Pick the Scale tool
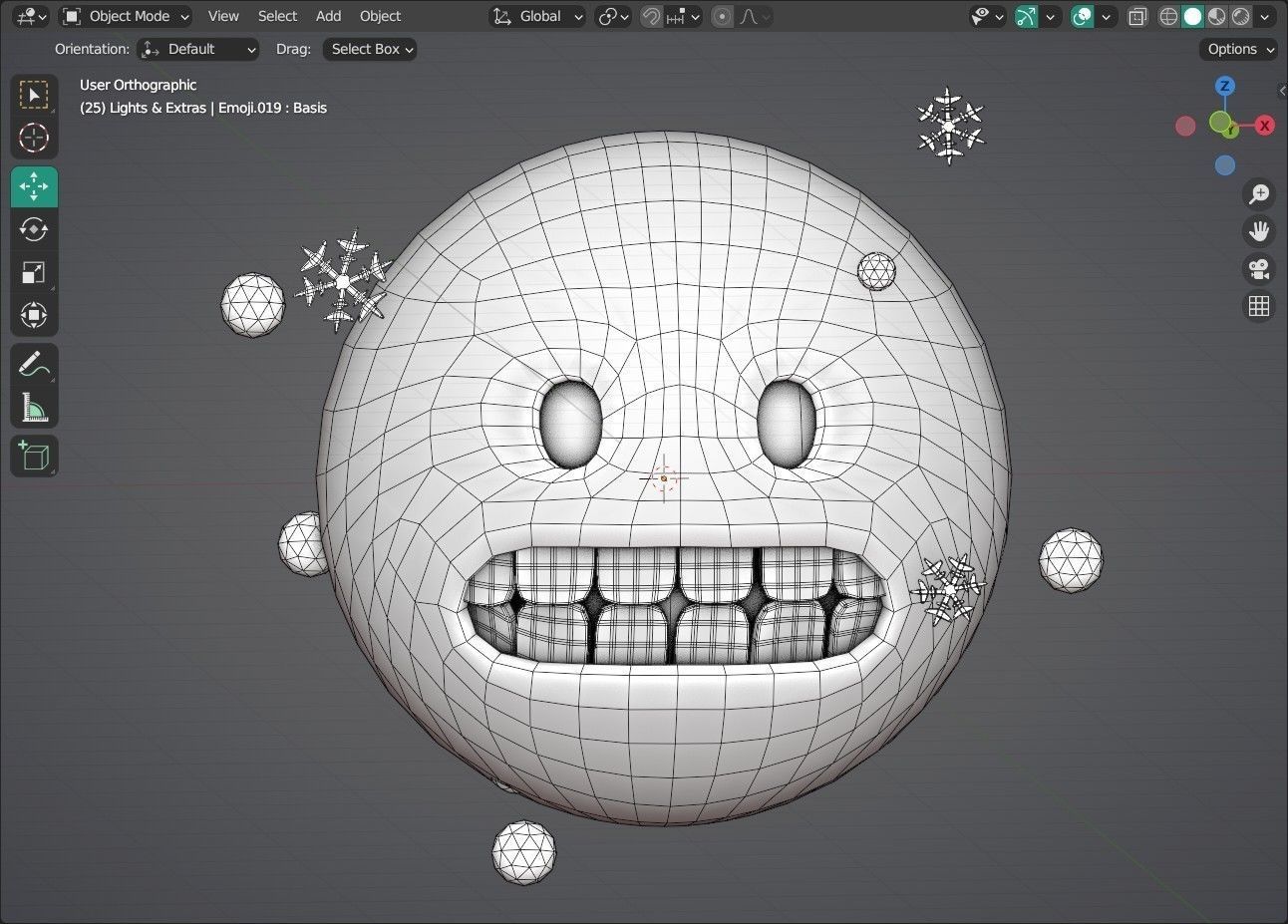Image resolution: width=1288 pixels, height=924 pixels. [34, 272]
